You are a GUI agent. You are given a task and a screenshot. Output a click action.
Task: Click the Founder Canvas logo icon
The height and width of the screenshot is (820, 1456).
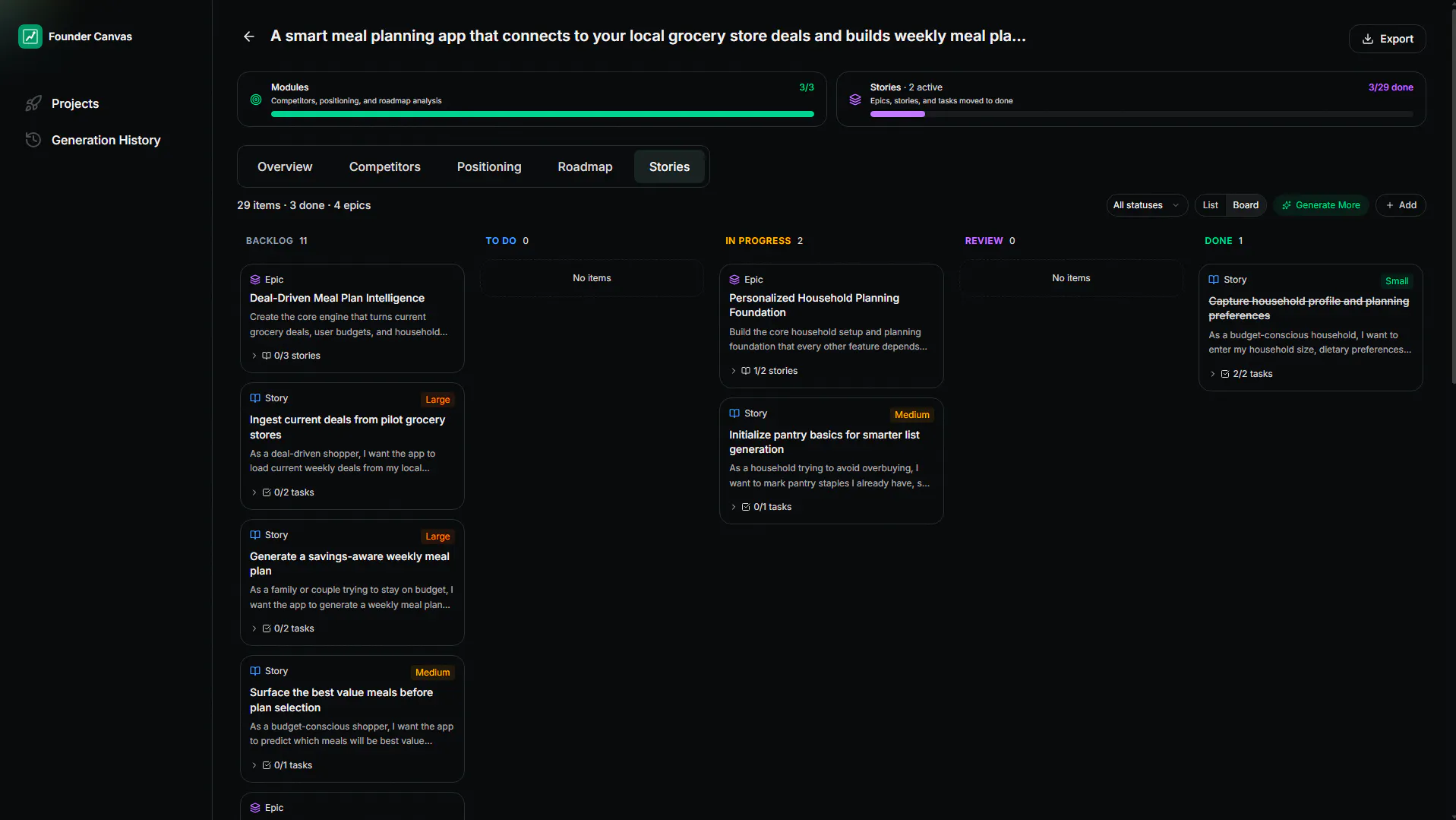click(30, 36)
